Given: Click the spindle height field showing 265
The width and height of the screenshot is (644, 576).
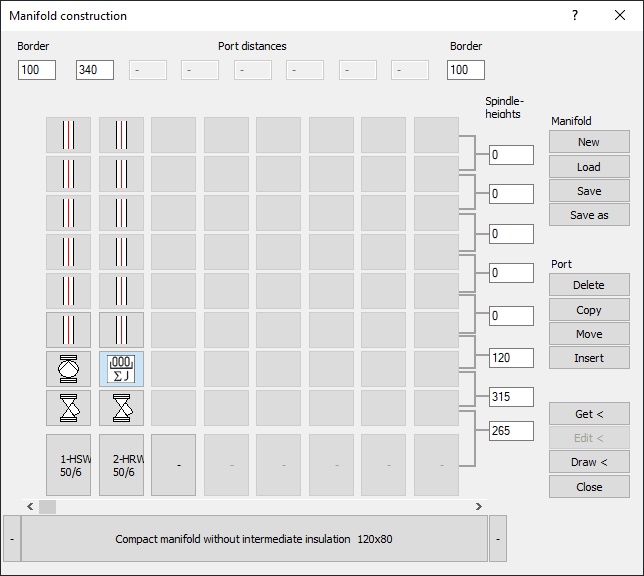Looking at the screenshot, I should coord(511,431).
